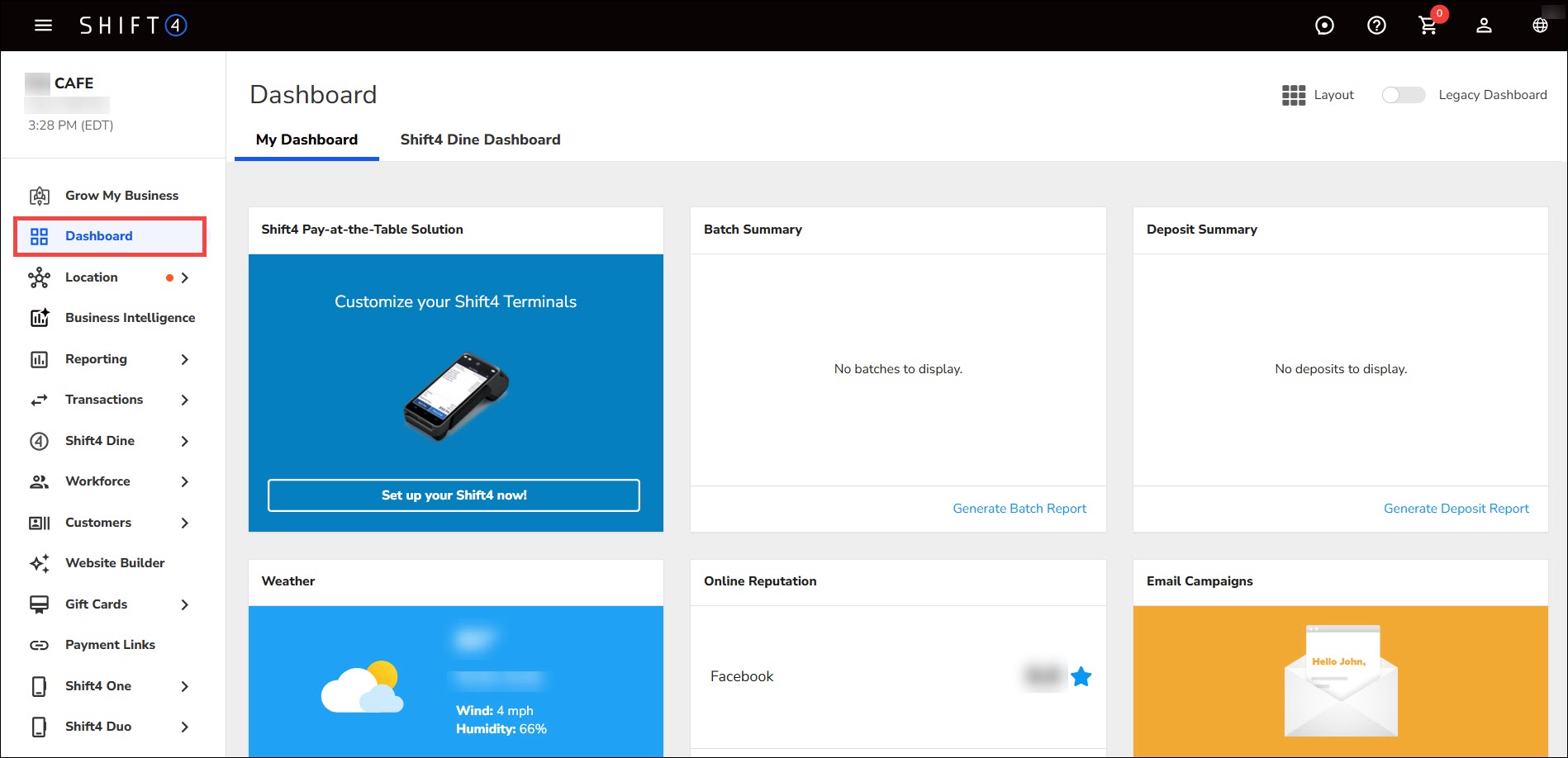Viewport: 1568px width, 758px height.
Task: Click the Gift Cards card icon
Action: [x=40, y=604]
